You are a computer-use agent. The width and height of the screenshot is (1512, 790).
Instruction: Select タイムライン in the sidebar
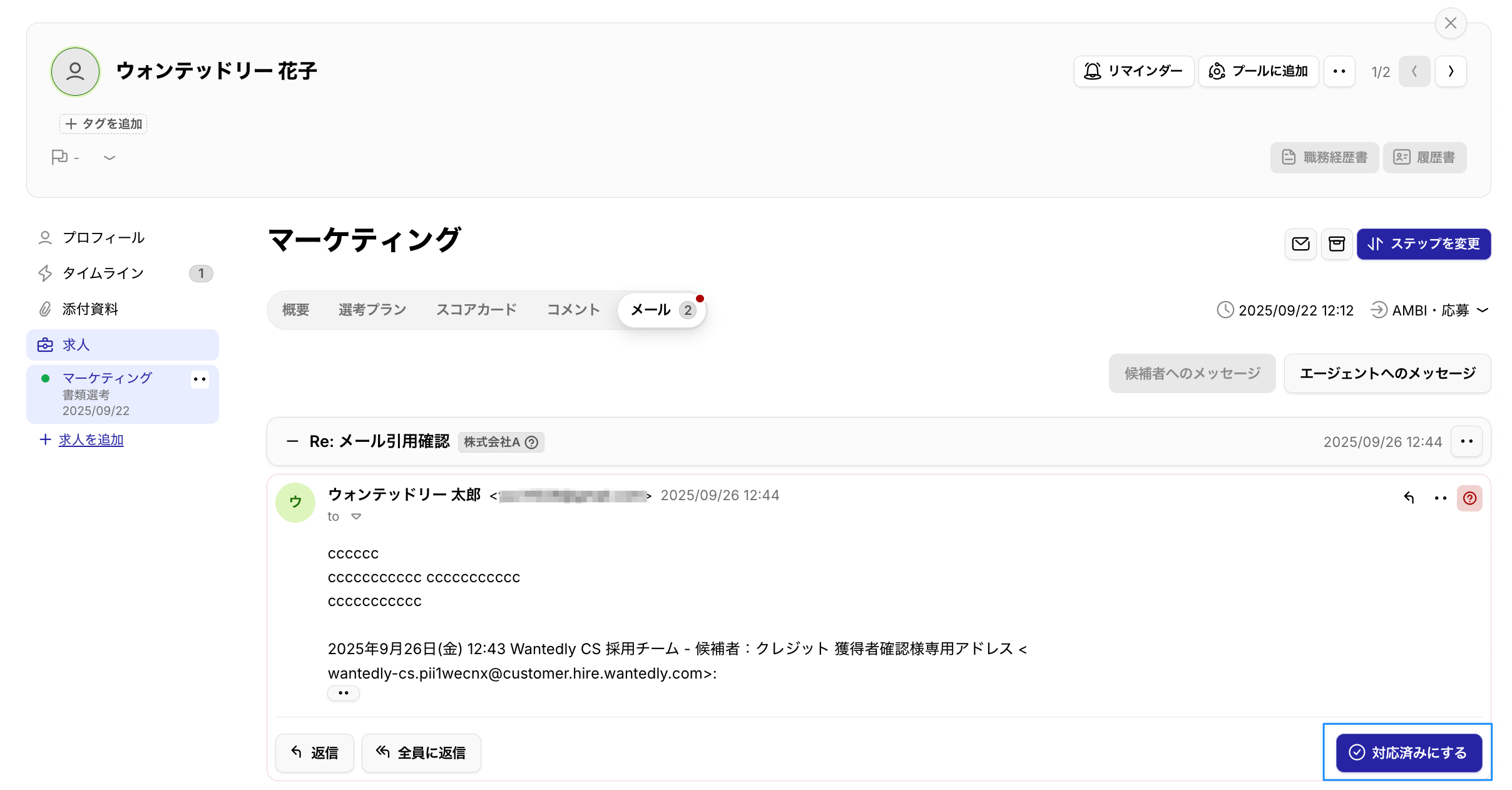[103, 274]
